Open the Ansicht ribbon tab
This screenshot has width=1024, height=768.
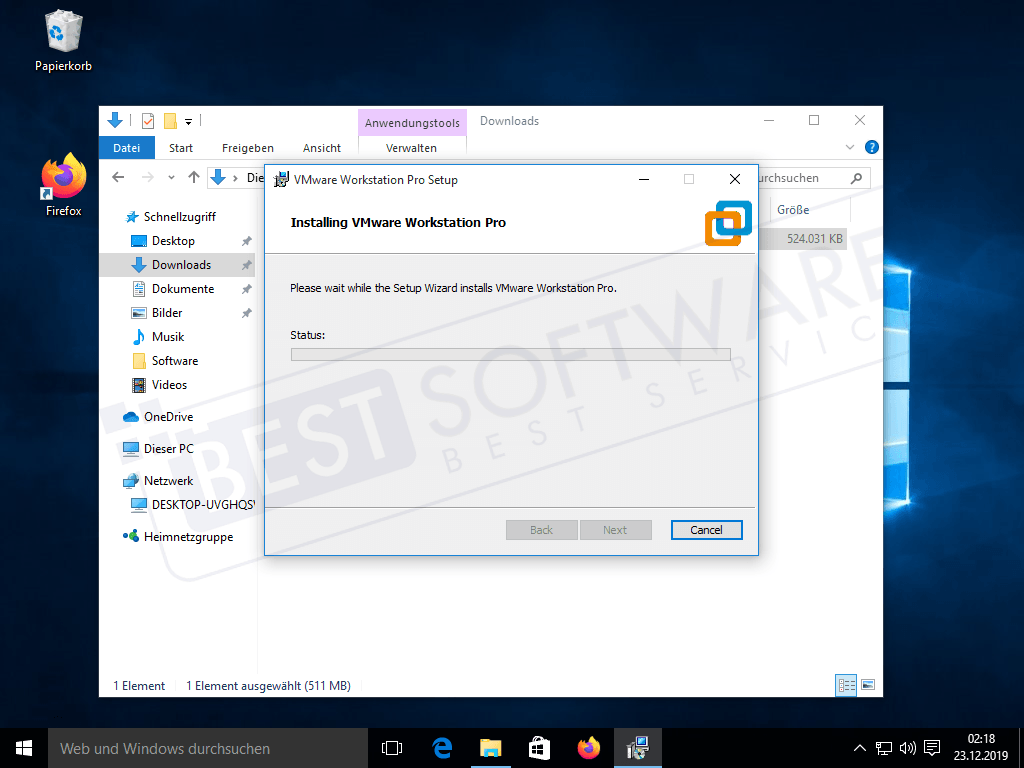point(322,147)
